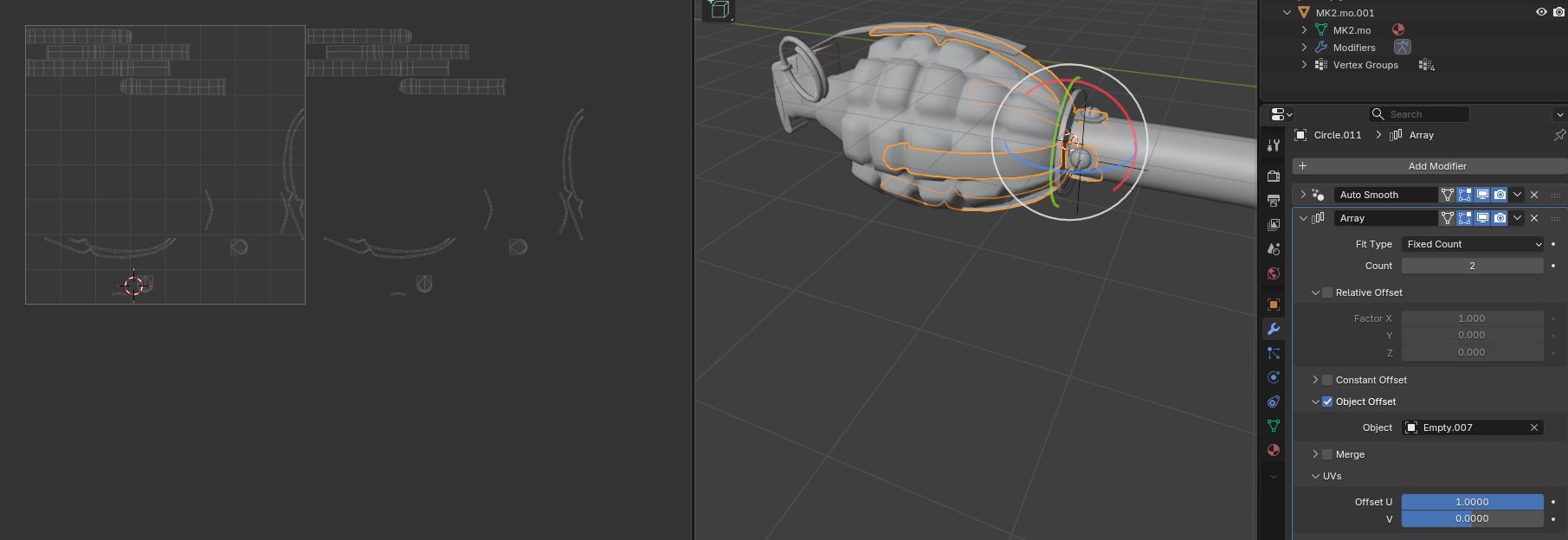Click the armature modifier icon beside Modifiers
Viewport: 1568px width, 540px height.
click(1402, 48)
